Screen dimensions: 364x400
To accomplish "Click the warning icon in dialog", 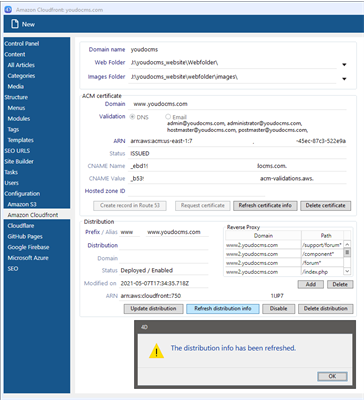I will click(156, 351).
